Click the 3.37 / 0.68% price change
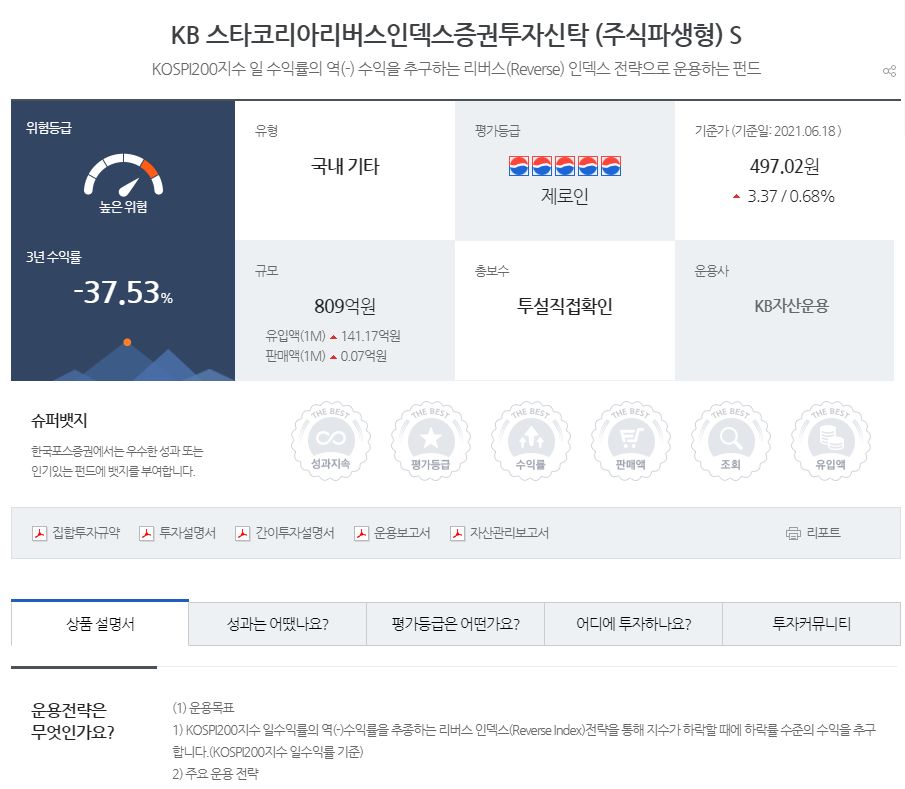The height and width of the screenshot is (789, 905). point(784,196)
